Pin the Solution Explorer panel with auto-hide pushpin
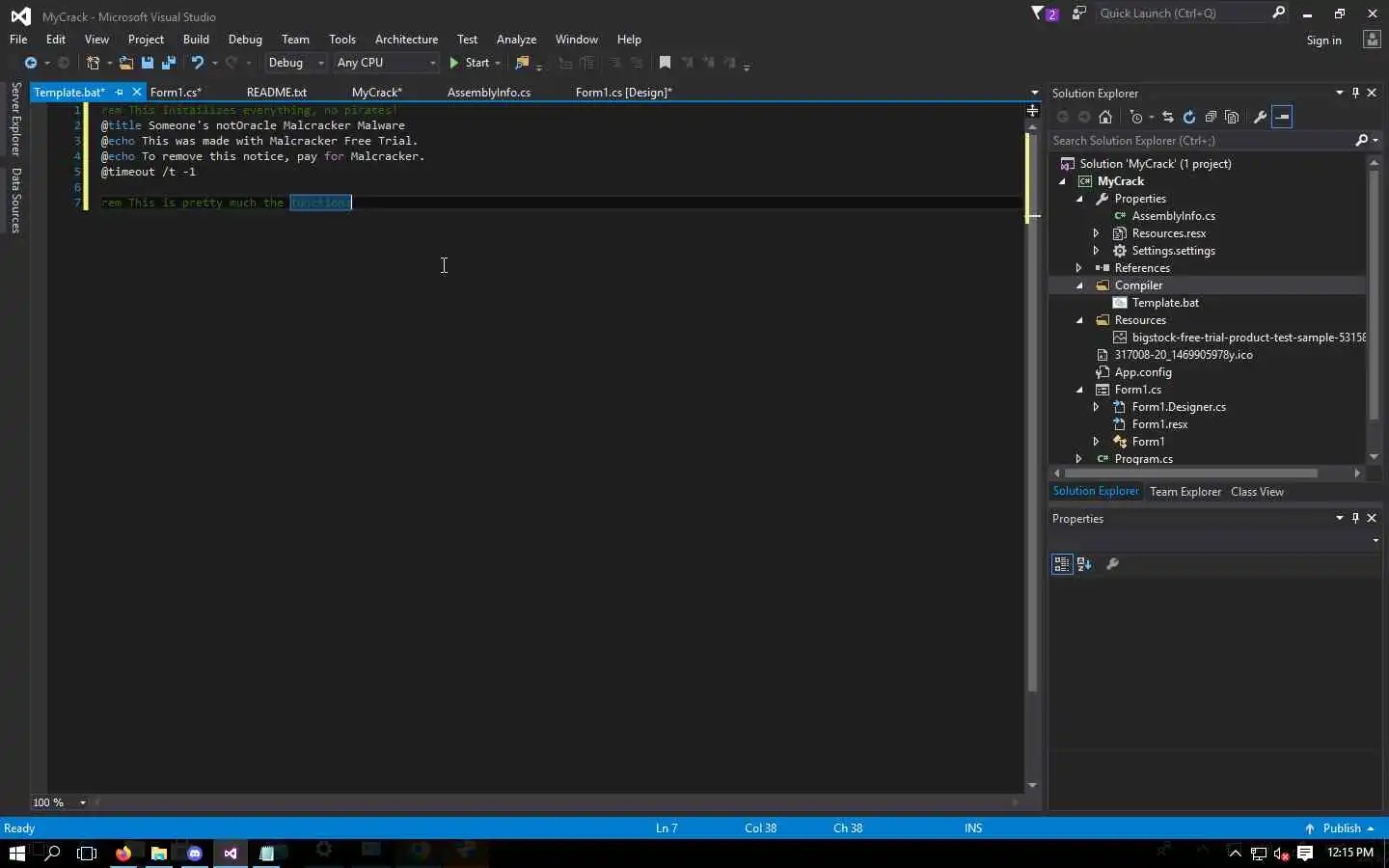1389x868 pixels. coord(1355,93)
